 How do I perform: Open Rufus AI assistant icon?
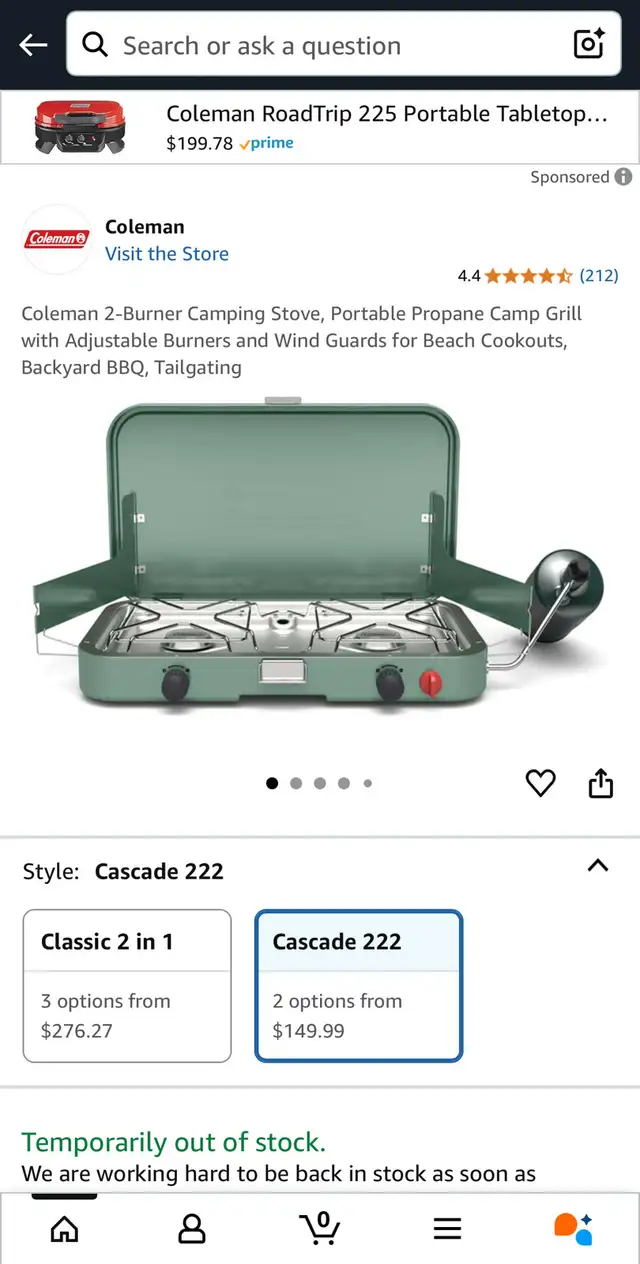pyautogui.click(x=574, y=1228)
